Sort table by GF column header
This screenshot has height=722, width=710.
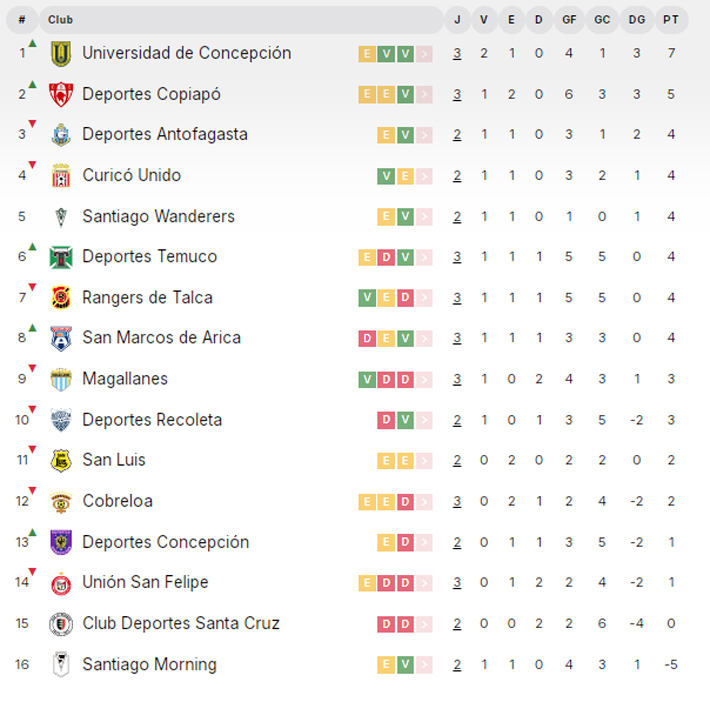tap(569, 19)
